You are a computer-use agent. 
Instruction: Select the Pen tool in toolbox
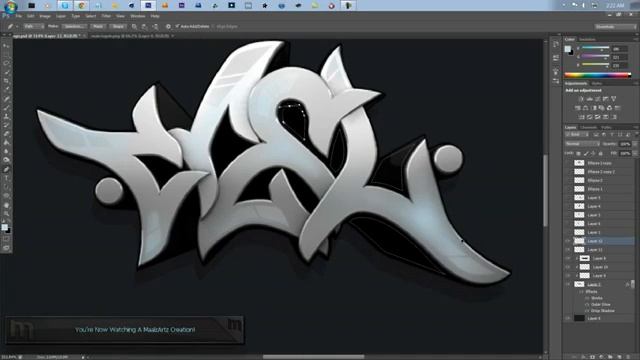point(6,169)
